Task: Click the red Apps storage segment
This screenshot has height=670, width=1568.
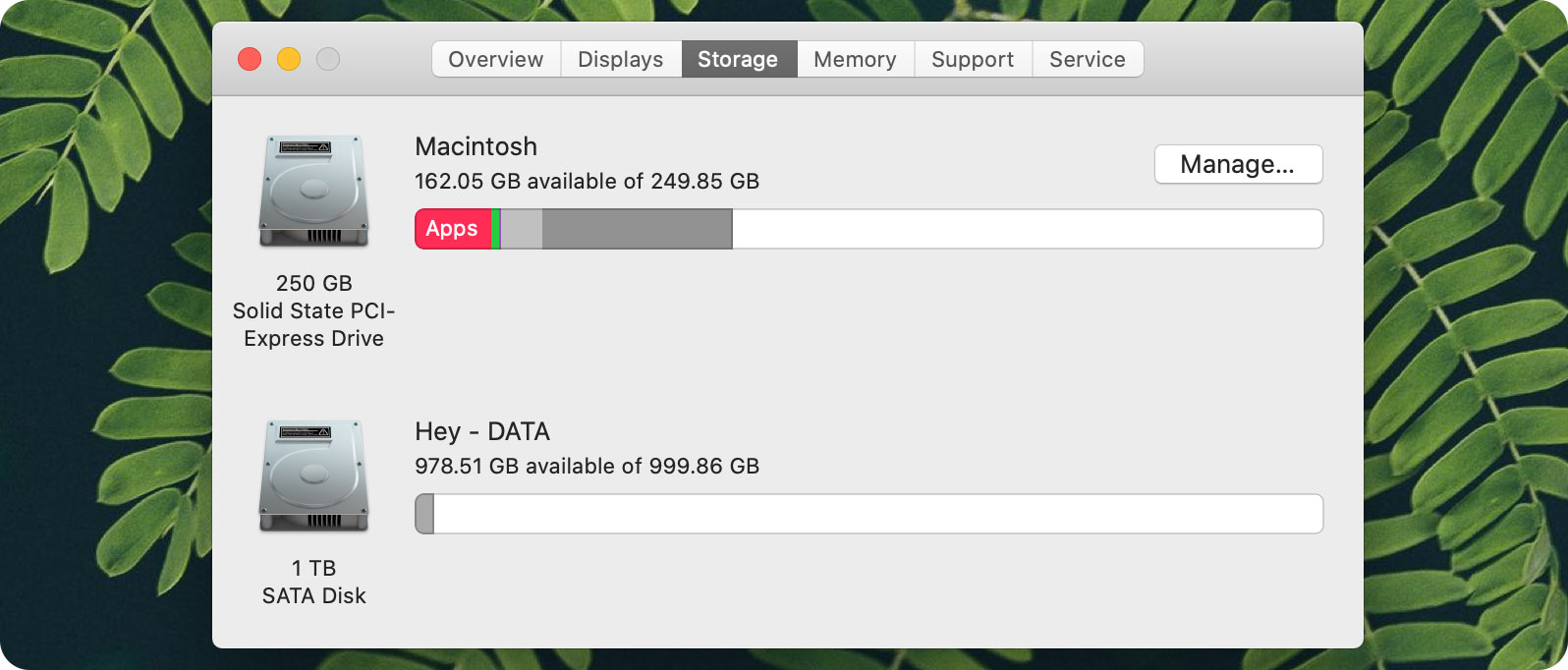Action: tap(453, 229)
